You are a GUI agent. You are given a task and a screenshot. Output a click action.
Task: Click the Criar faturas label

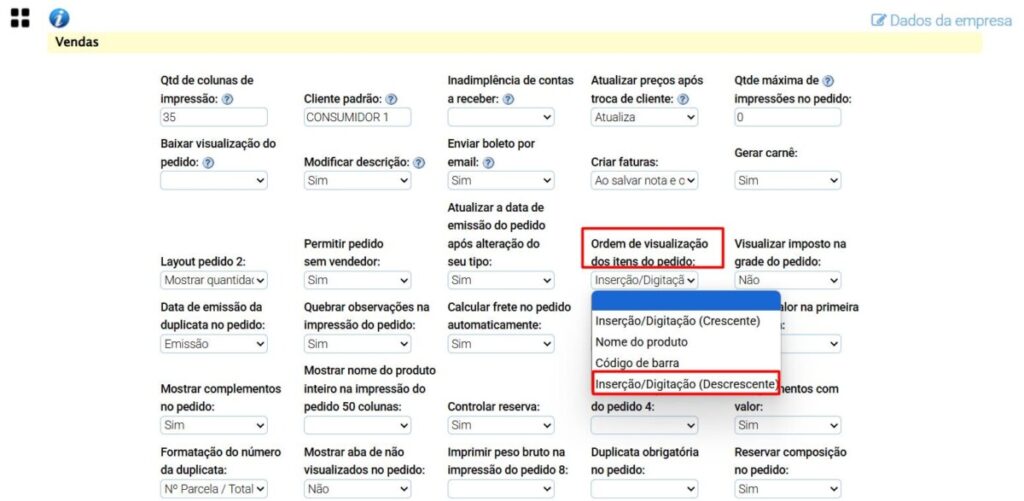(x=622, y=162)
